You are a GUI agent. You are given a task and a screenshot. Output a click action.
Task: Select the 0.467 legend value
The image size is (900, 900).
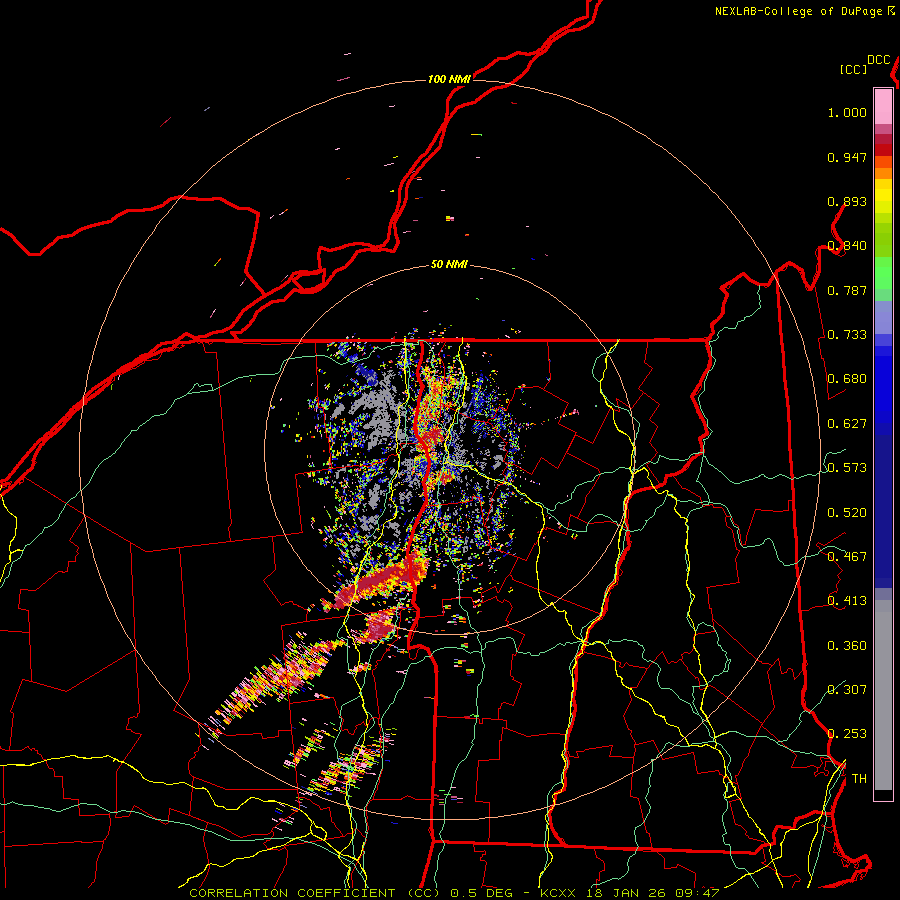tap(847, 557)
